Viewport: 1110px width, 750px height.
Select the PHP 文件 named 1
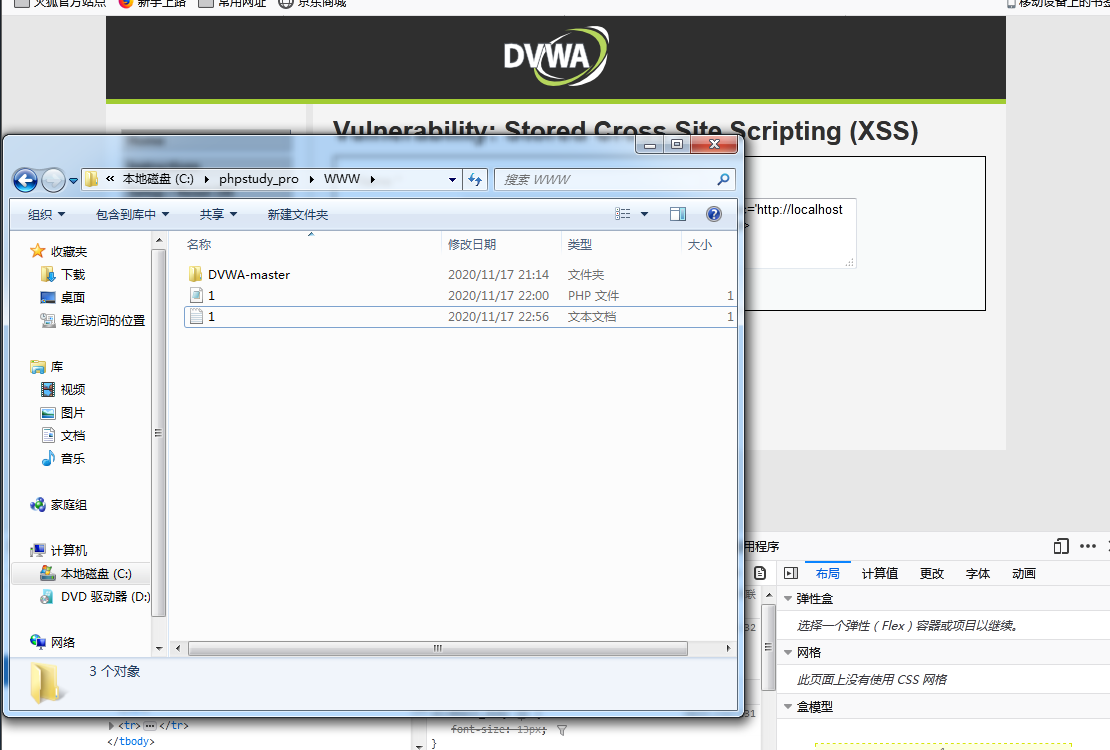coord(460,295)
